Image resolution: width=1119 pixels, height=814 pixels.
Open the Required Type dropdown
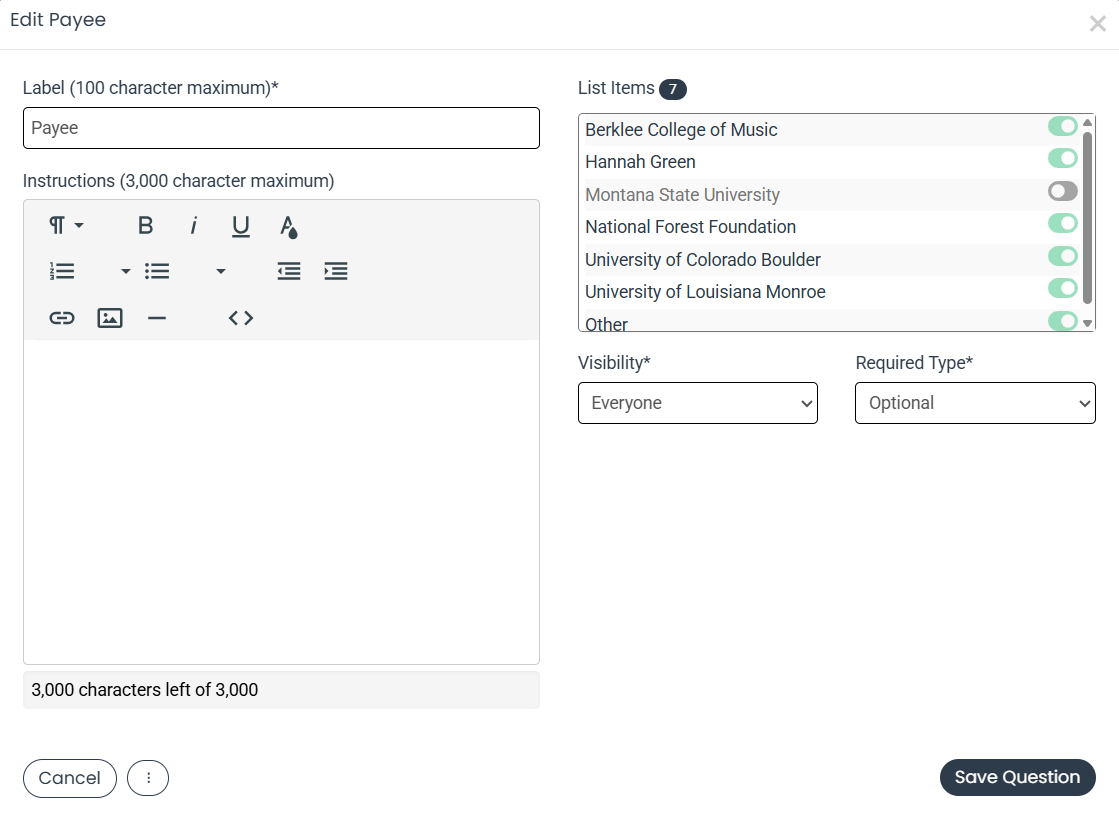(x=975, y=403)
